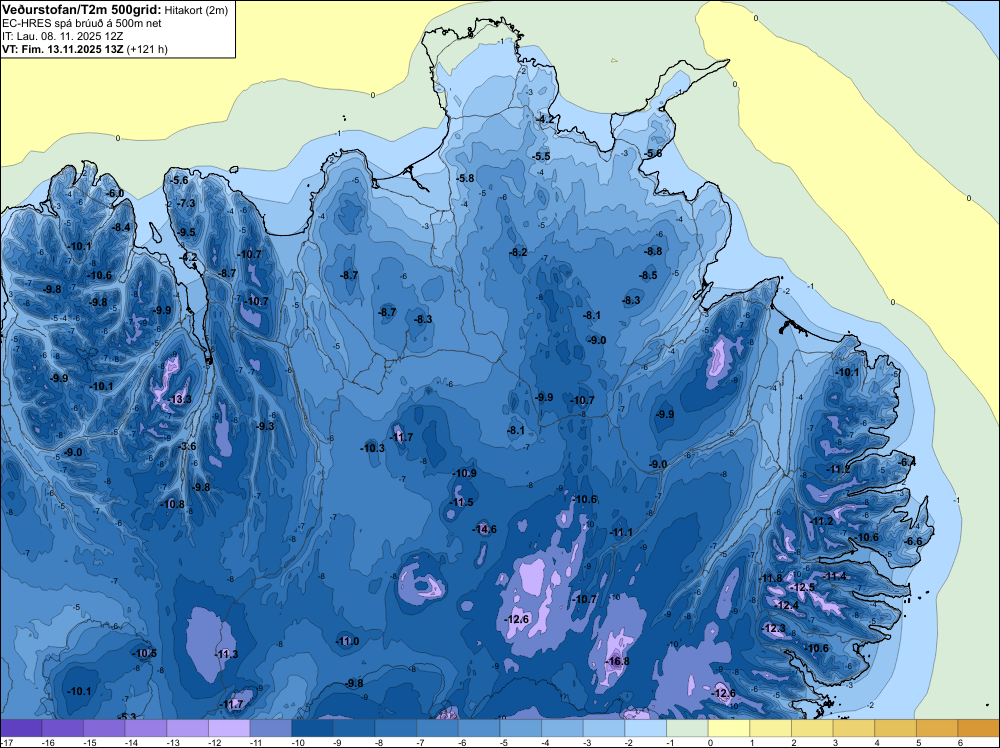Click the -11.1 temperature value
Screen dimensions: 1000x748
[x=621, y=532]
